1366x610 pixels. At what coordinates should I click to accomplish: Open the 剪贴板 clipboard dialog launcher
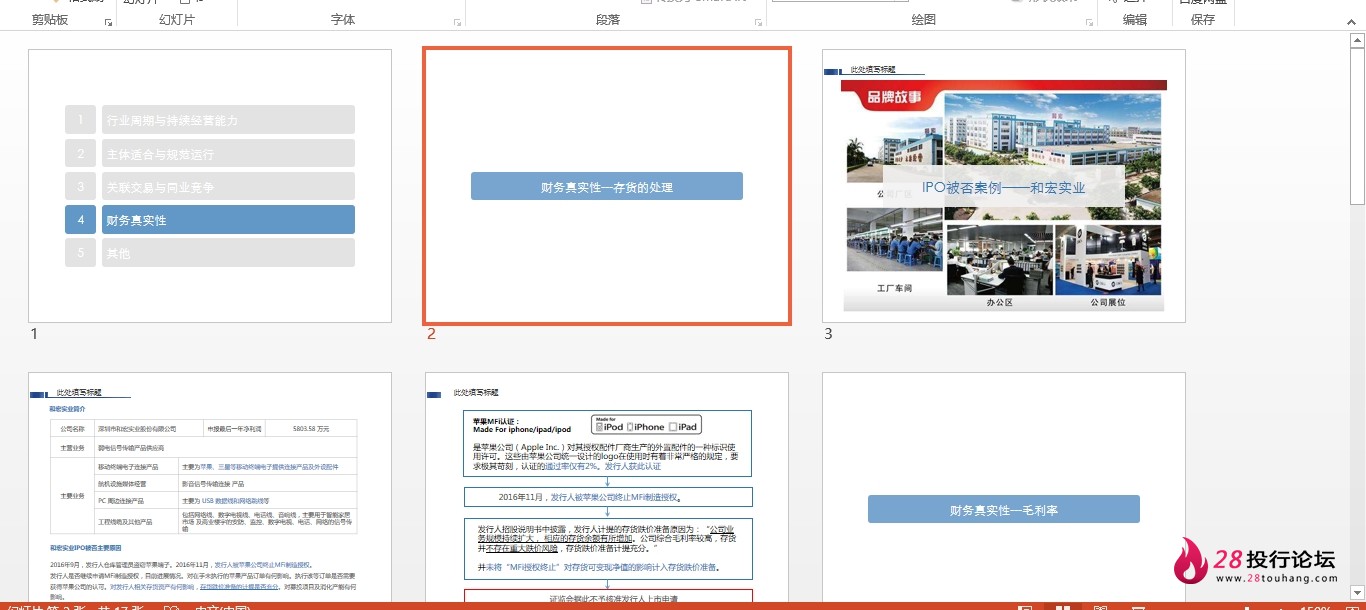click(108, 21)
